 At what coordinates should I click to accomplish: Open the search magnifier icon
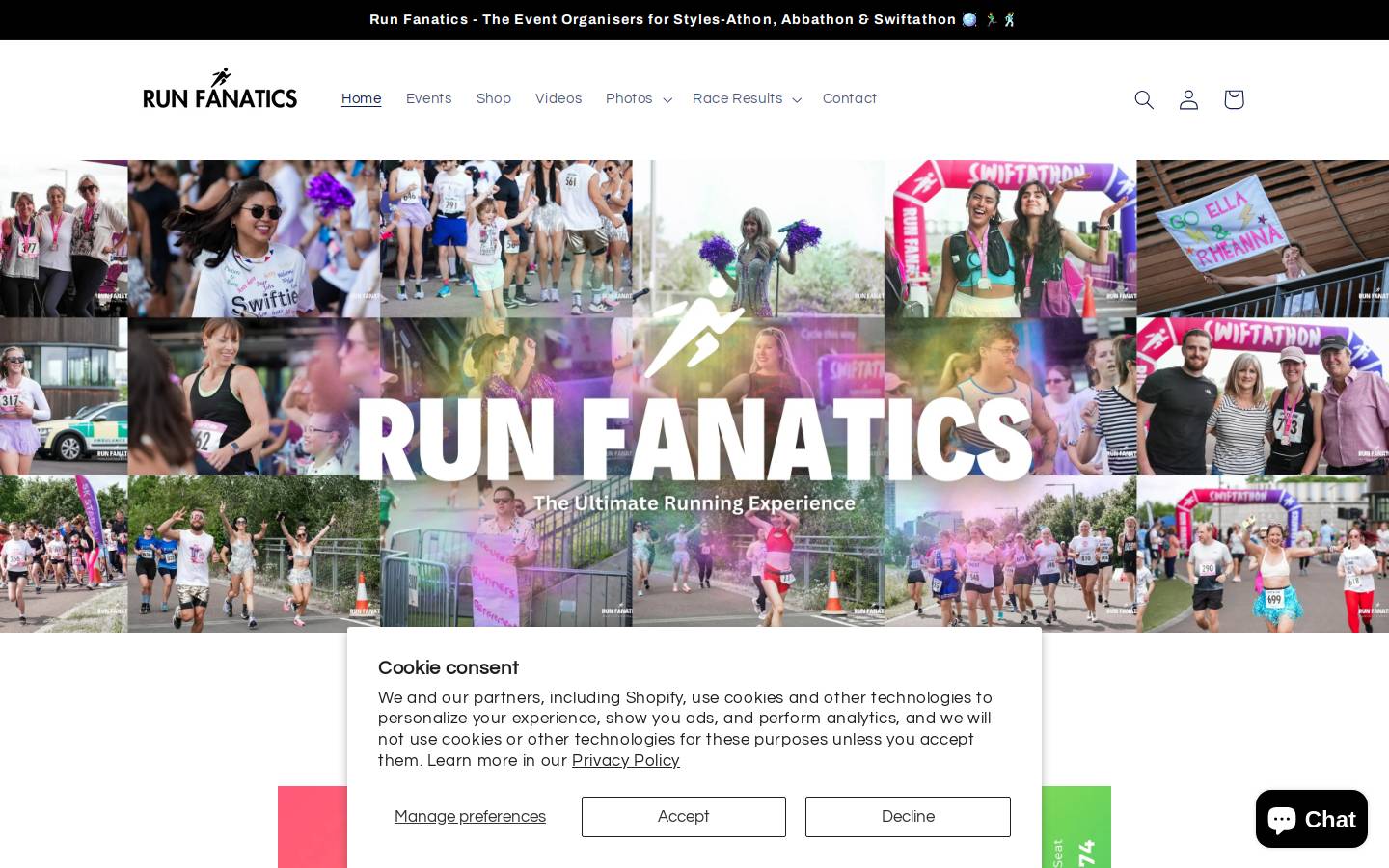coord(1144,99)
